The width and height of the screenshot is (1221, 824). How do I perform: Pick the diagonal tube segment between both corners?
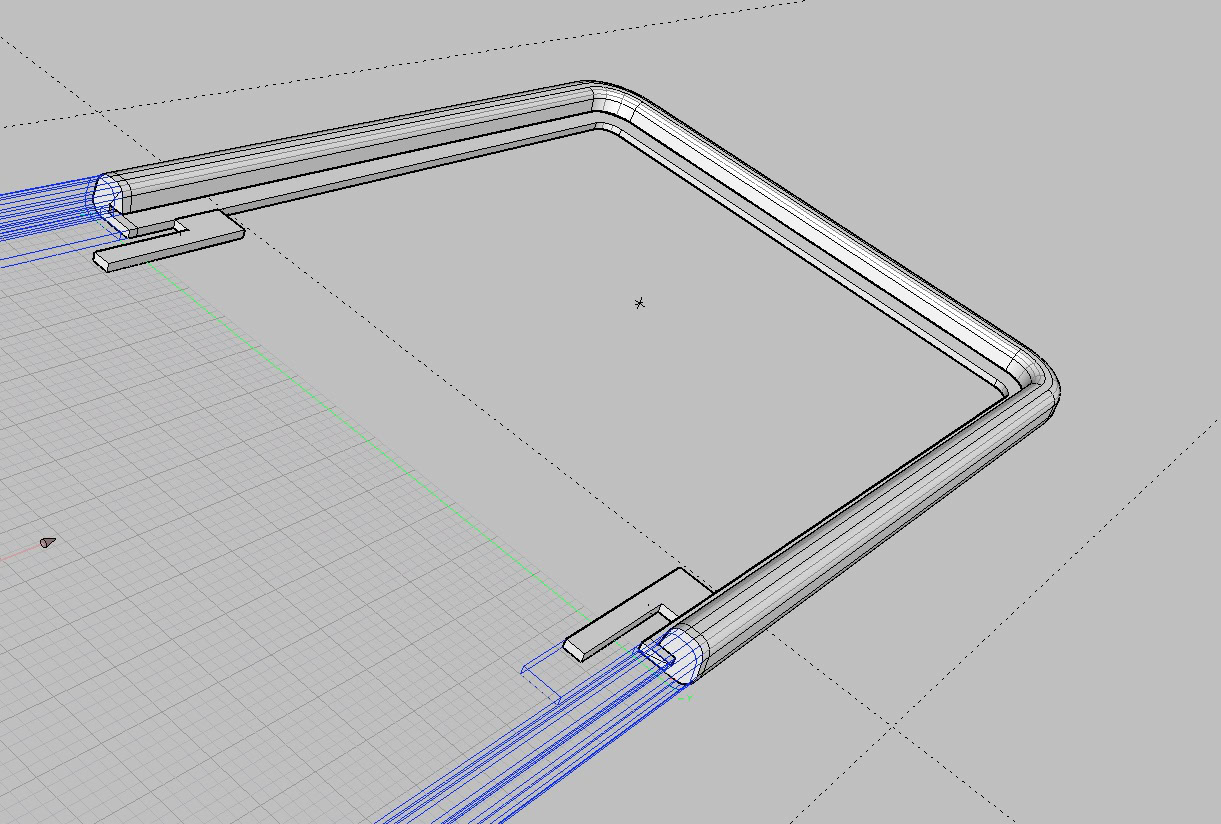pyautogui.click(x=830, y=230)
